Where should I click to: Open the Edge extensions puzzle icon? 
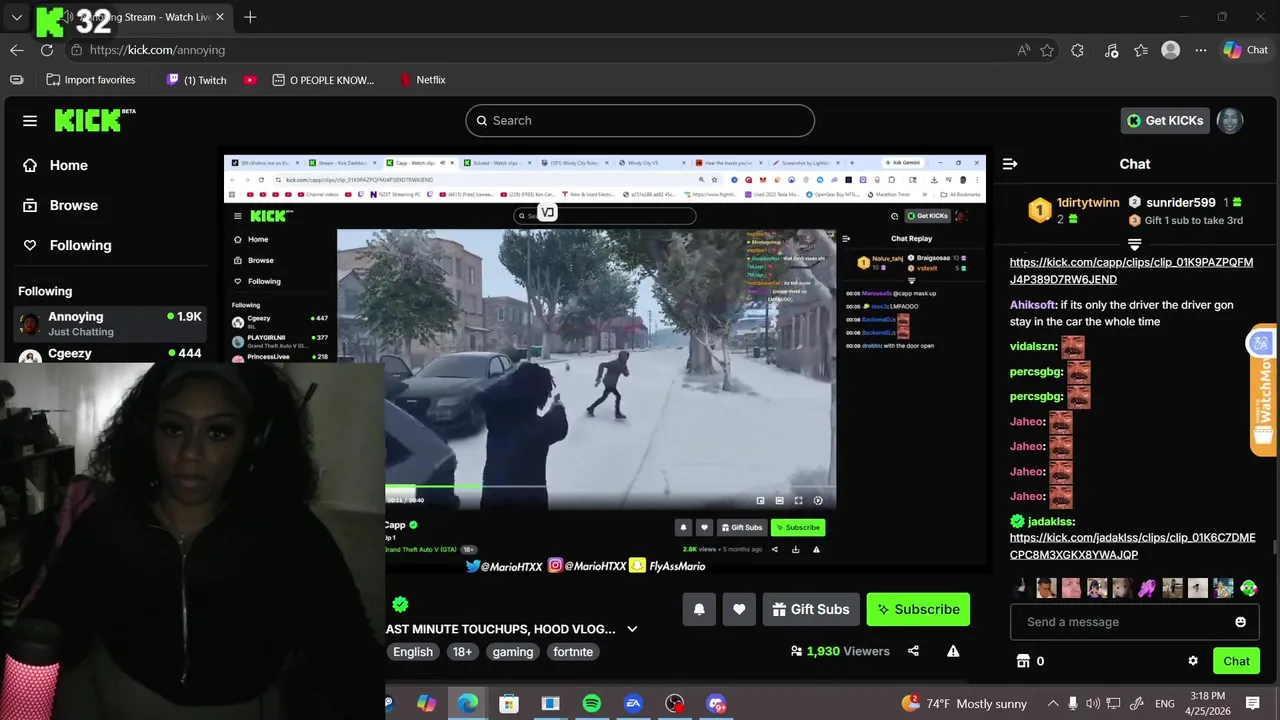point(1077,50)
